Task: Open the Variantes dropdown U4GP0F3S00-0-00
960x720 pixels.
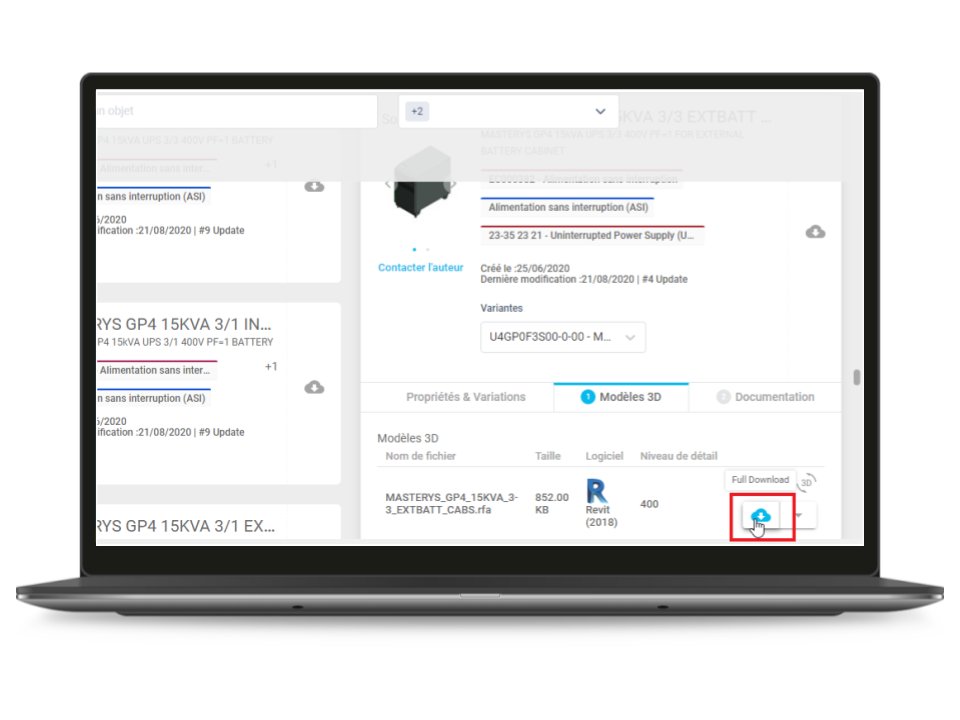Action: (x=563, y=337)
